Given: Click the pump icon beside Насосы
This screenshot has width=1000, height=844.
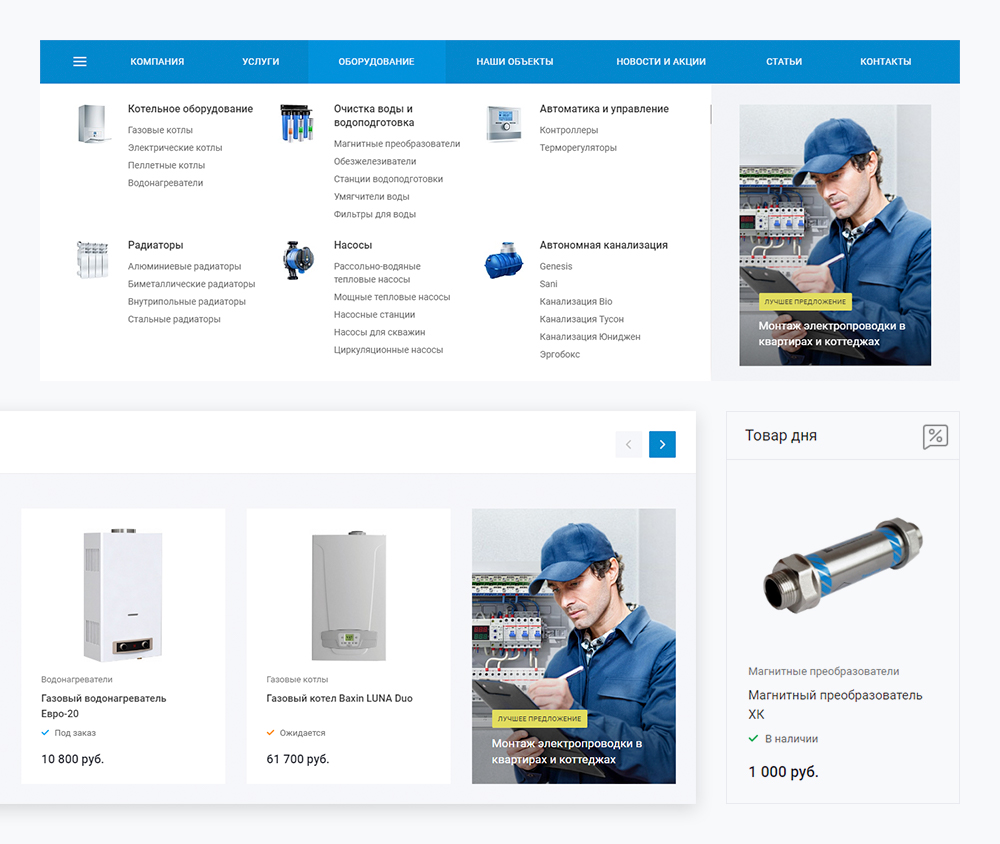Looking at the screenshot, I should click(x=297, y=259).
